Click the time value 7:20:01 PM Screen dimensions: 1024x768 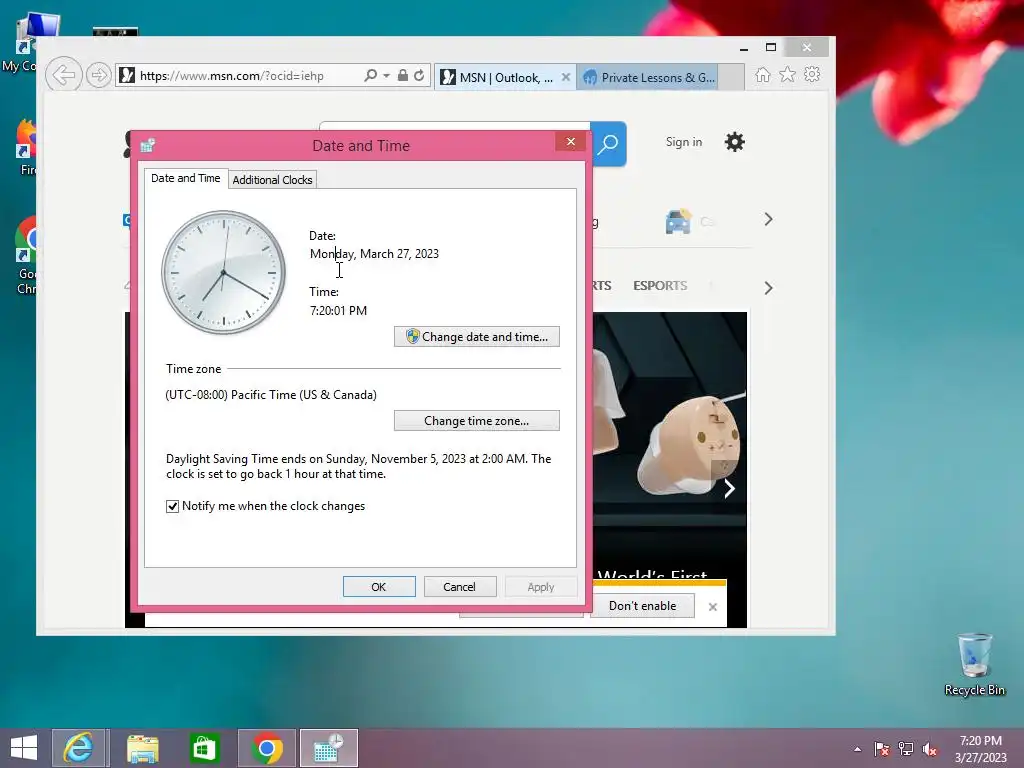[338, 310]
